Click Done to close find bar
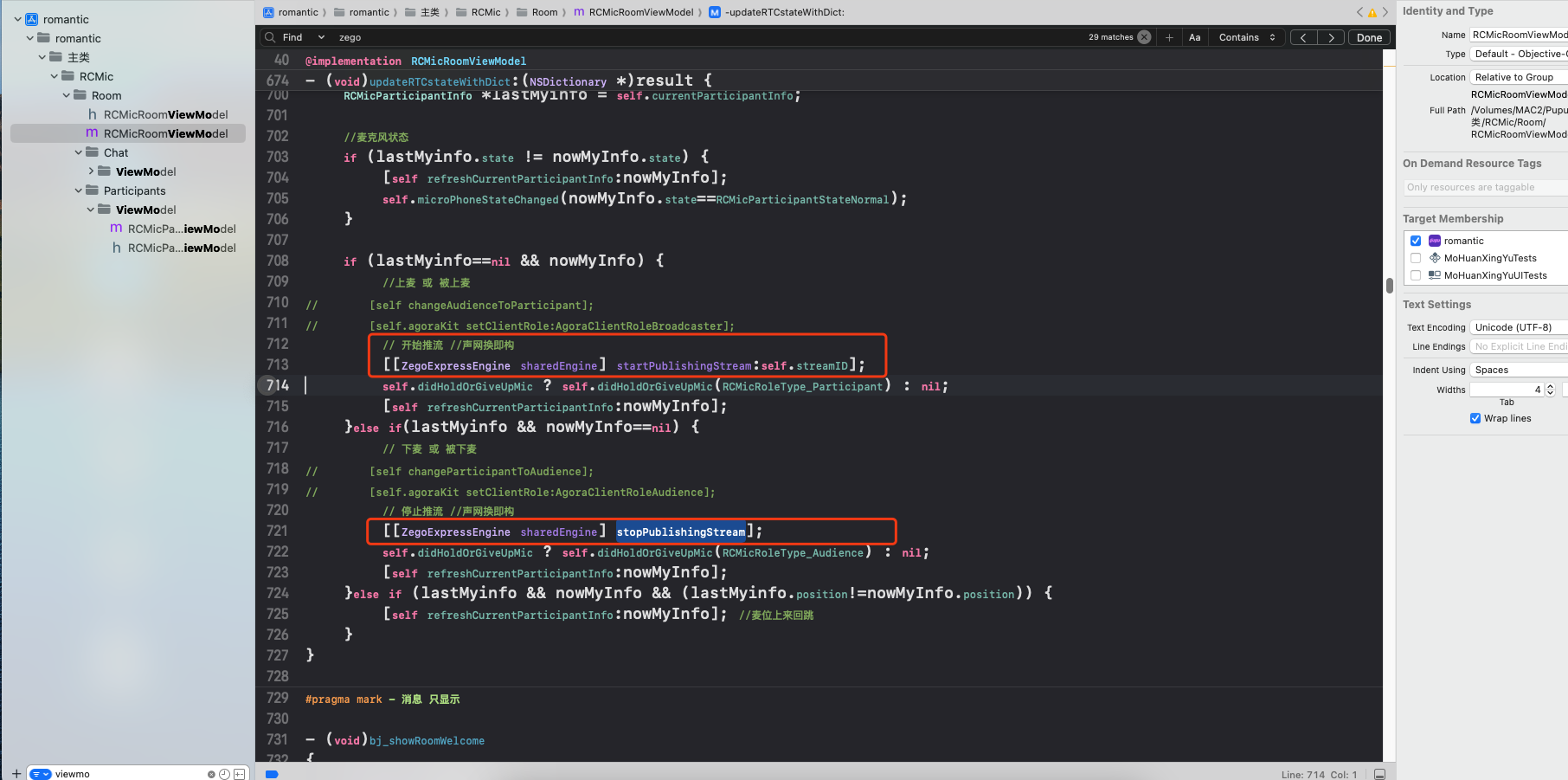 (x=1369, y=37)
